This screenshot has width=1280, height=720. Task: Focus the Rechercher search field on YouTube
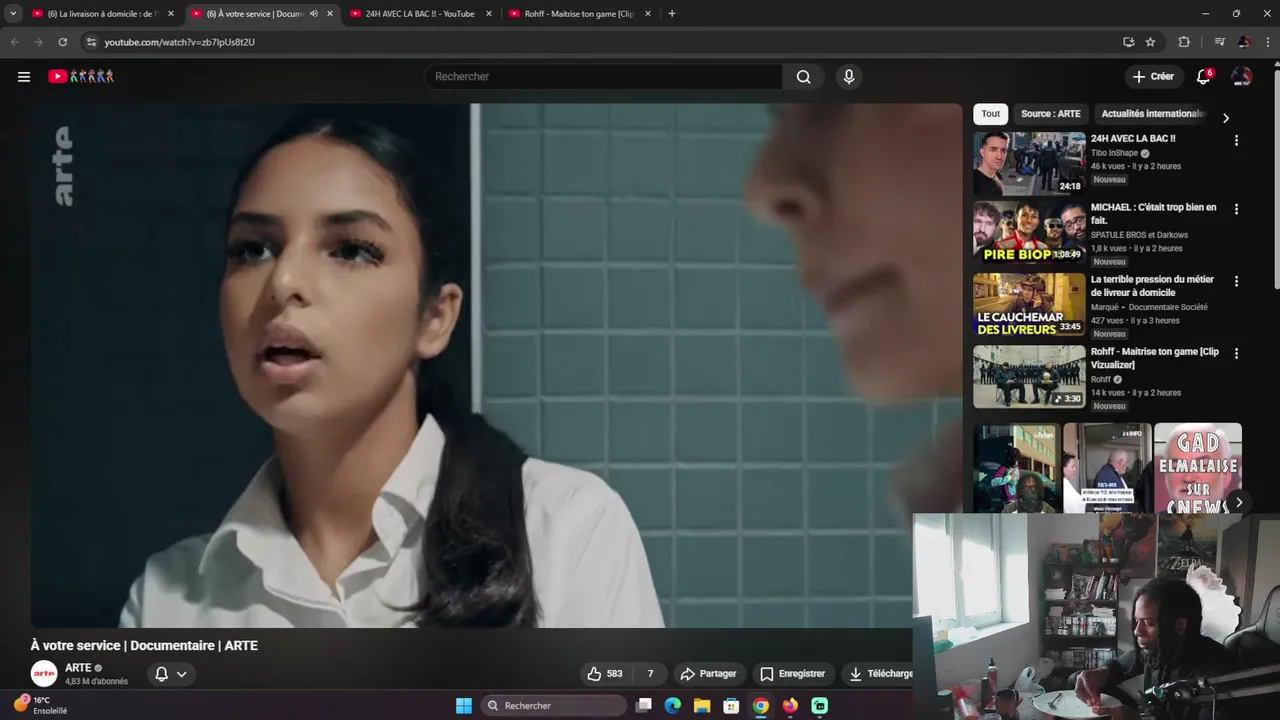(604, 76)
